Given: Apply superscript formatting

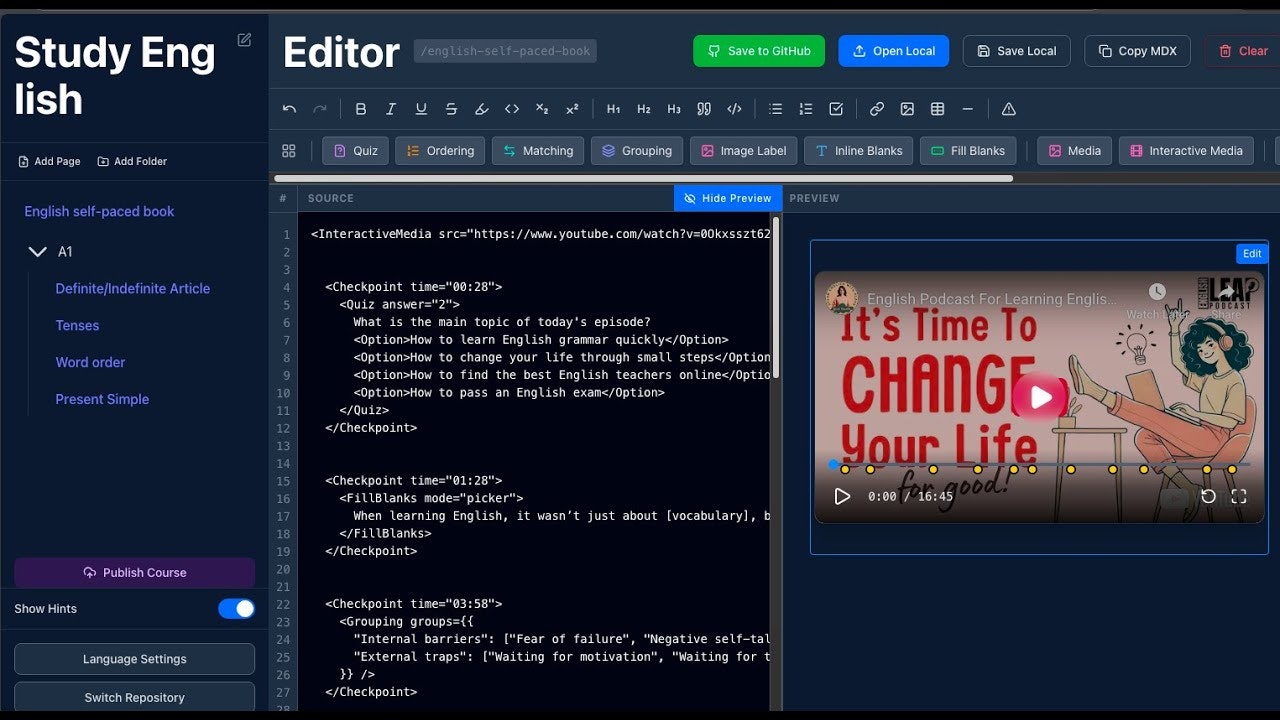Looking at the screenshot, I should click(x=572, y=109).
